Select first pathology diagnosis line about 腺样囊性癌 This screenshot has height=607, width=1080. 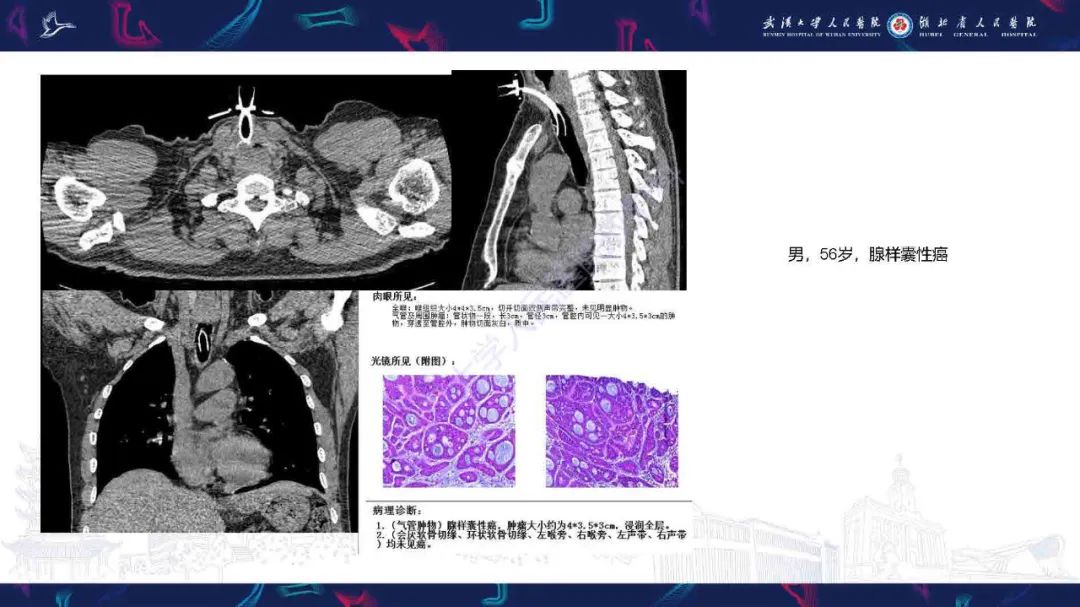523,525
